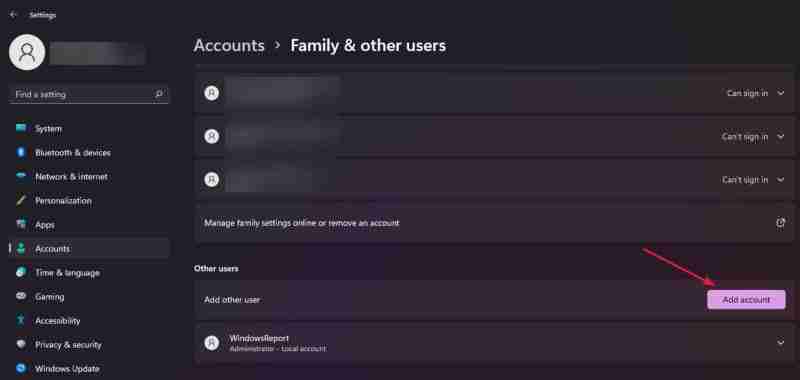Open external link icon for family settings
Viewport: 800px width, 380px height.
780,223
